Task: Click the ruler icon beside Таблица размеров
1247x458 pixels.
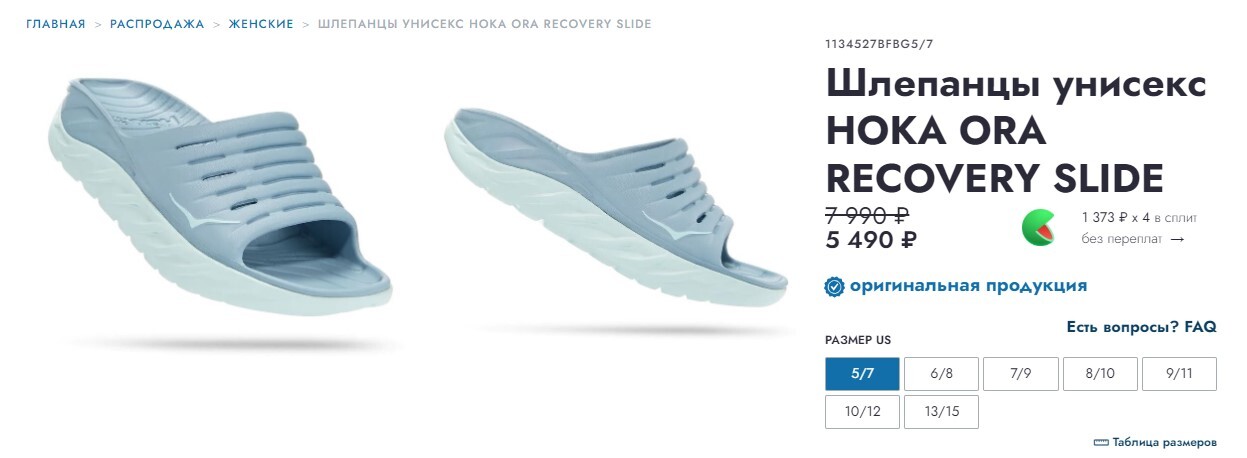Action: [x=1101, y=441]
